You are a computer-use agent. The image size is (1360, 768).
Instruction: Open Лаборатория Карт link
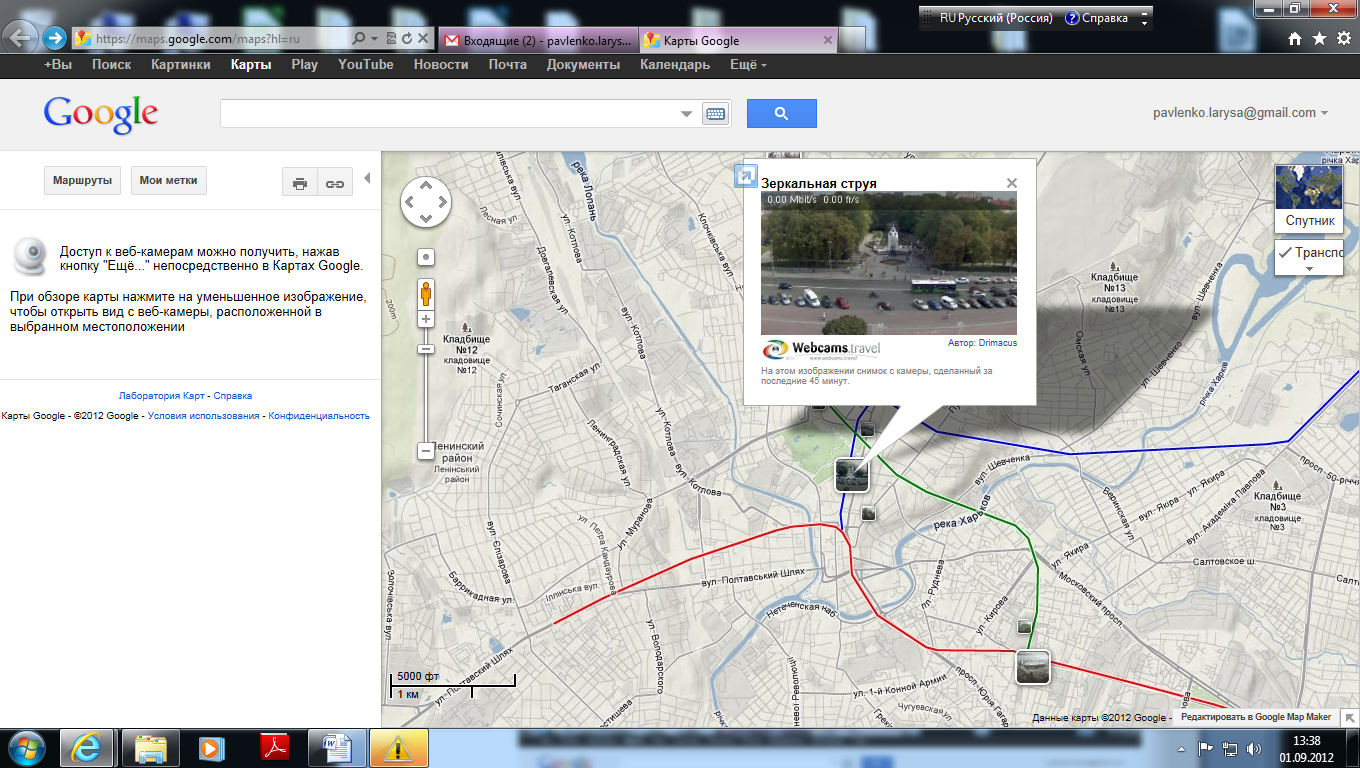163,396
